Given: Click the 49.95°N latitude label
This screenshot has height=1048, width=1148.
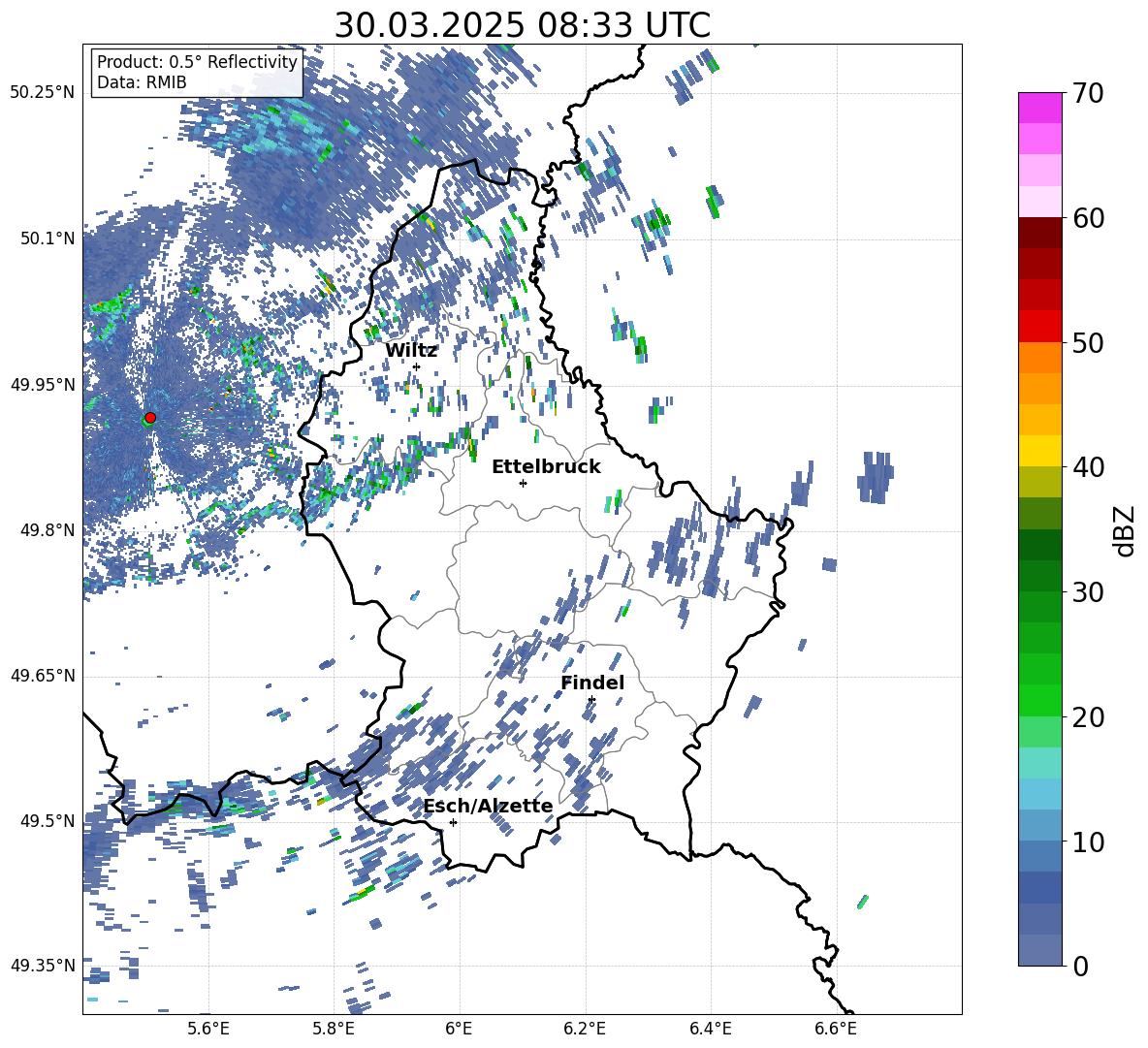Looking at the screenshot, I should 43,385.
